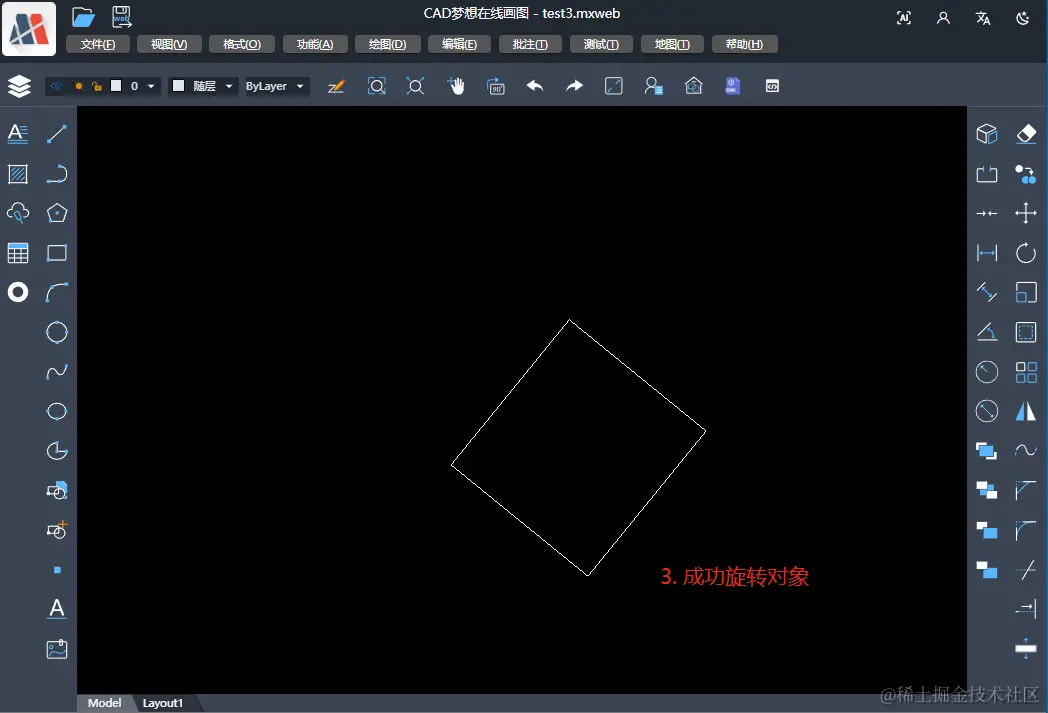Activate the Pan hand tool

tap(456, 86)
